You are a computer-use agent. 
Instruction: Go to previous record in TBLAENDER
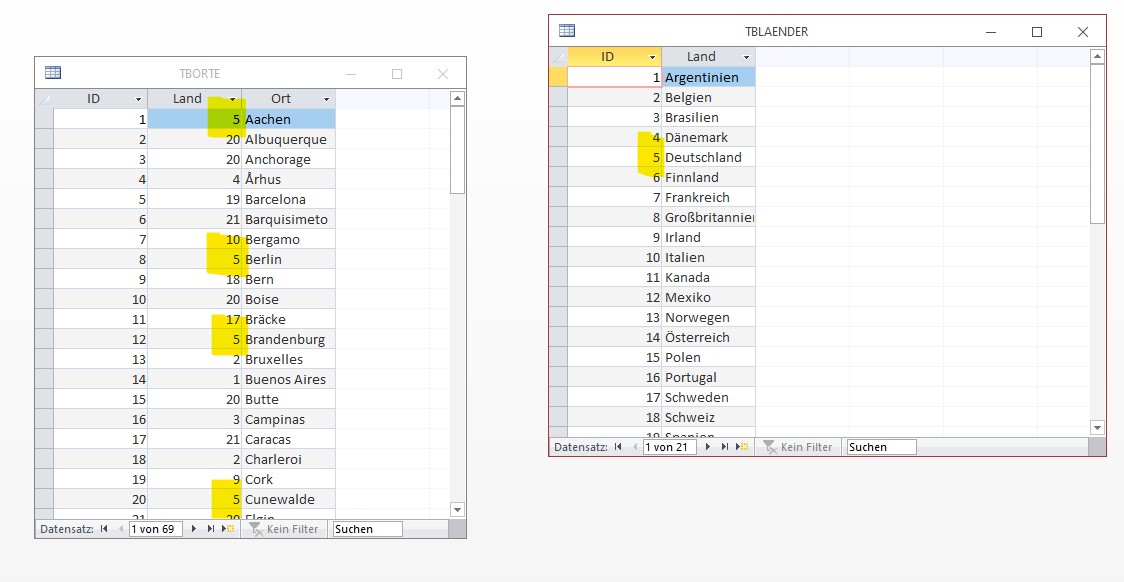(634, 447)
